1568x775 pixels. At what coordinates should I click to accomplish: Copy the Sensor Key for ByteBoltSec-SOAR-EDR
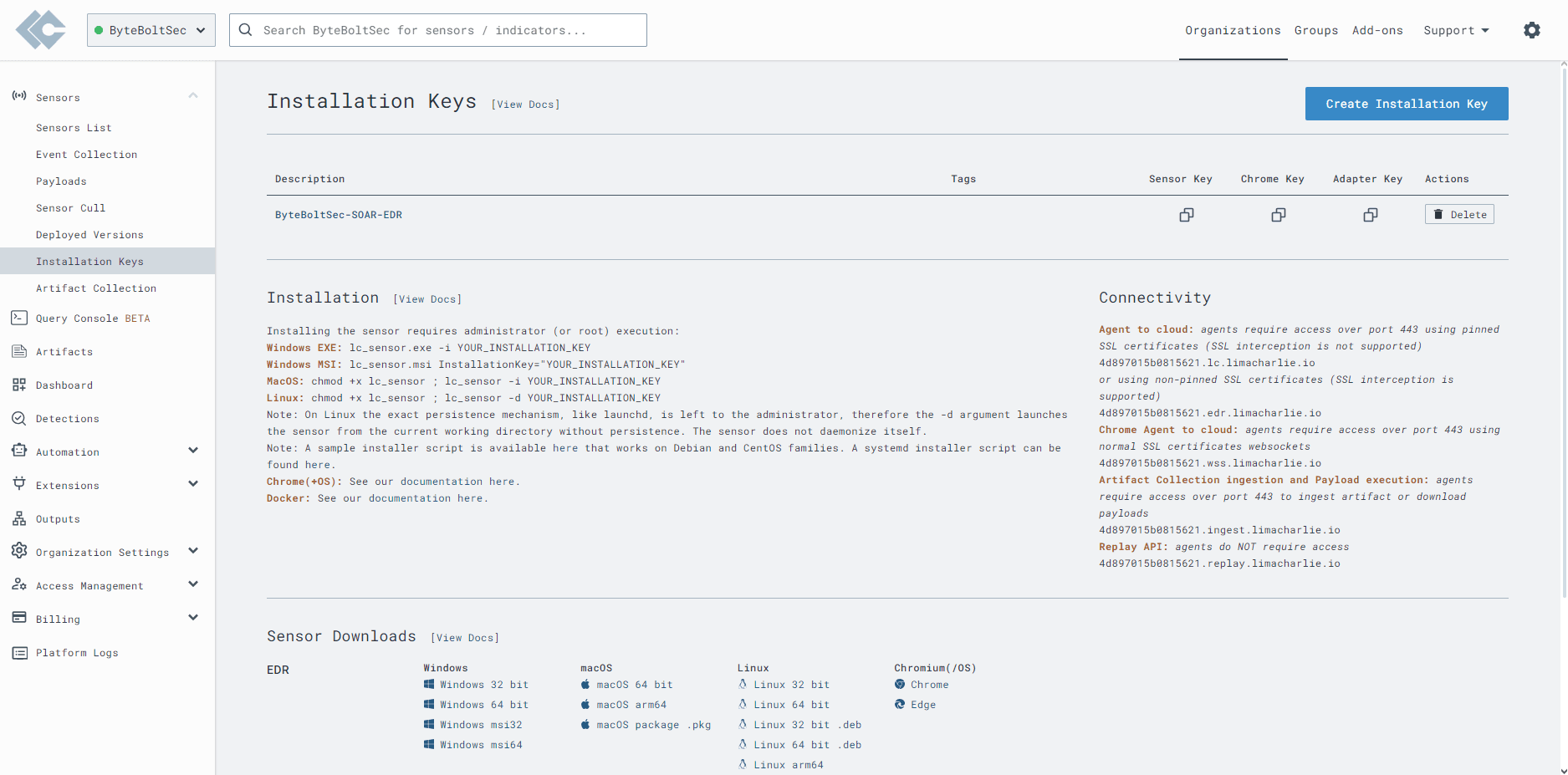pyautogui.click(x=1186, y=215)
